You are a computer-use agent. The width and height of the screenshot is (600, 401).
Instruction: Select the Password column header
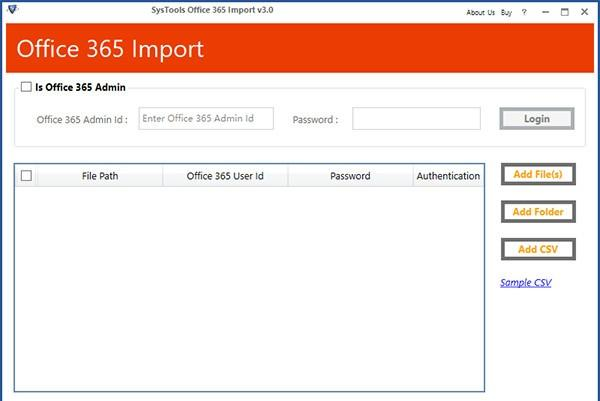coord(350,176)
